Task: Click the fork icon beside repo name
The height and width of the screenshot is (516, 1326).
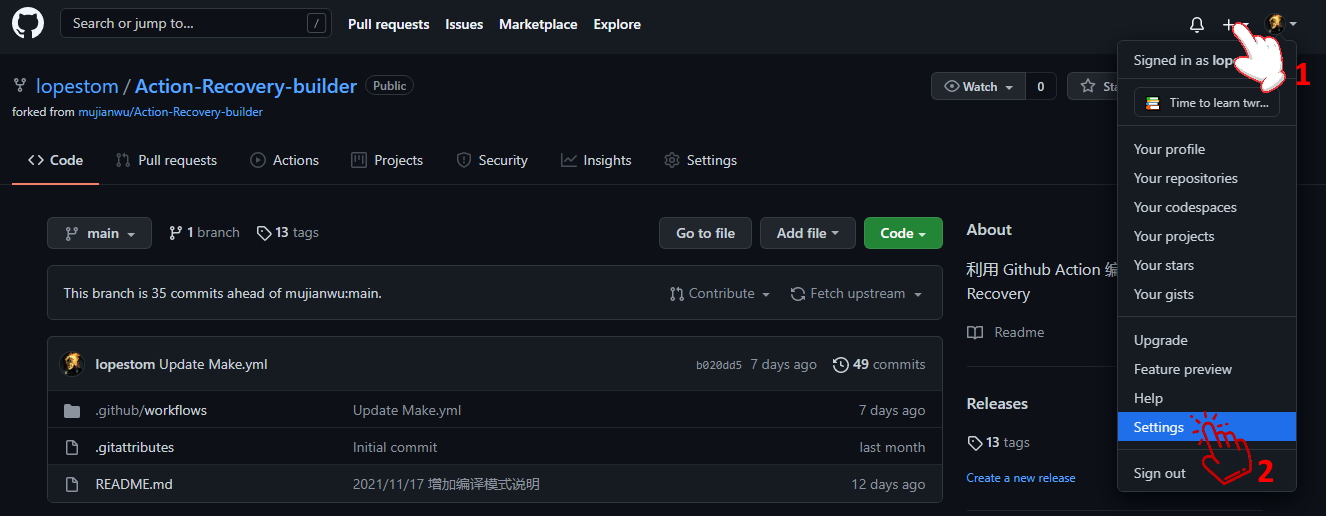Action: [19, 86]
